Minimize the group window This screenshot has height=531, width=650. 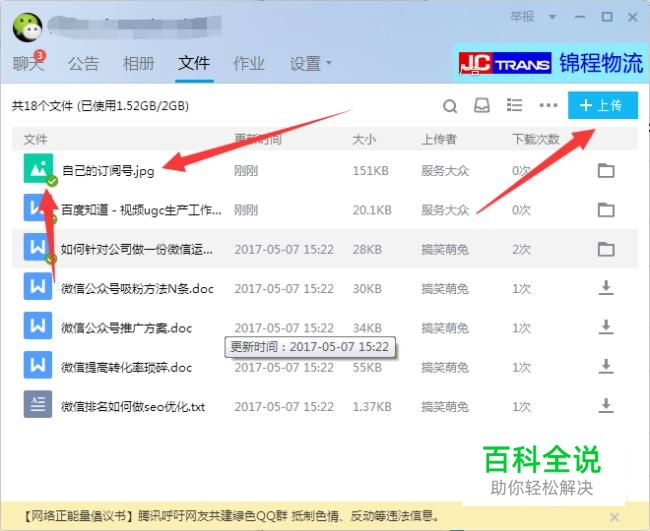(580, 17)
